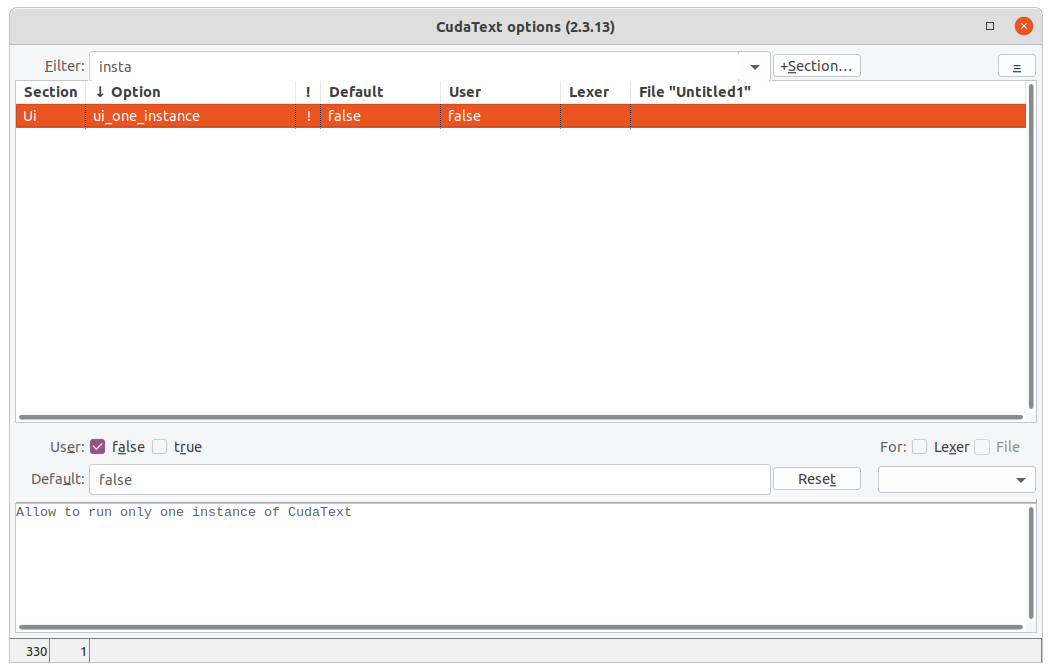Screen dimensions: 1052x672
Task: Click the '!' column header
Action: coord(308,92)
